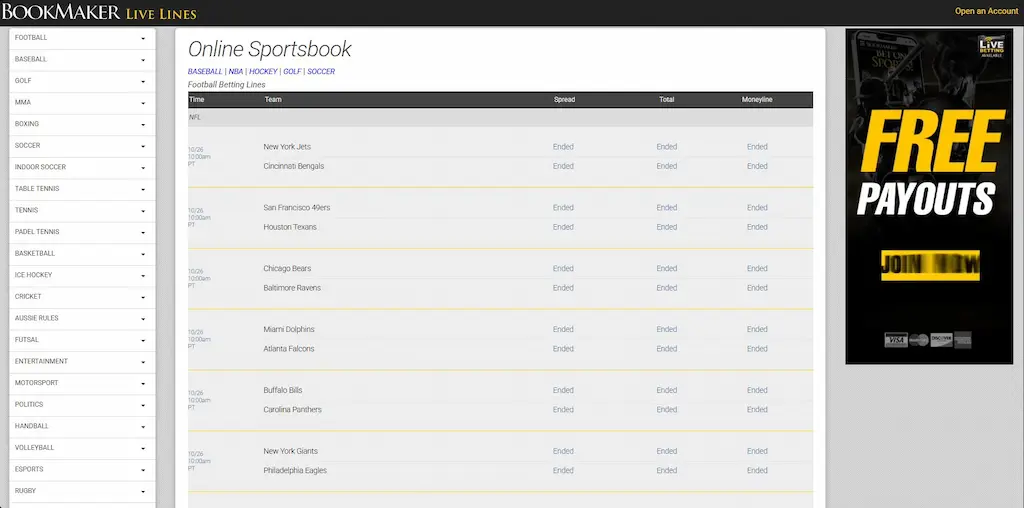Viewport: 1024px width, 508px height.
Task: Select the Chicago Bears team
Action: click(x=287, y=268)
